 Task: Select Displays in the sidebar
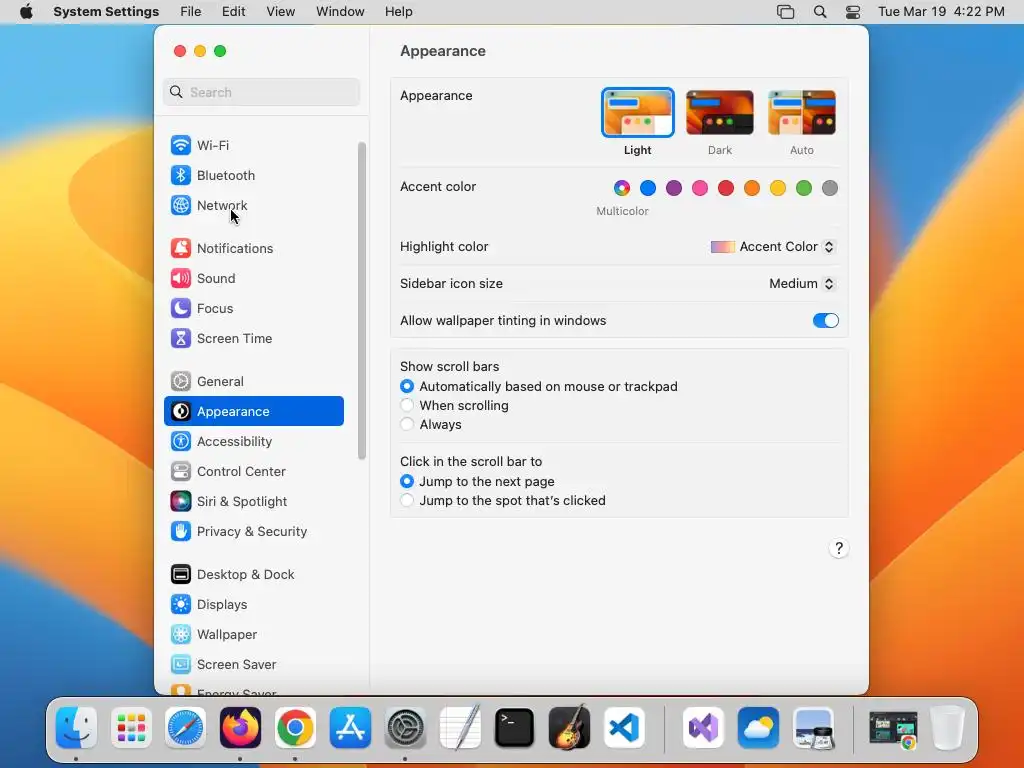(253, 605)
